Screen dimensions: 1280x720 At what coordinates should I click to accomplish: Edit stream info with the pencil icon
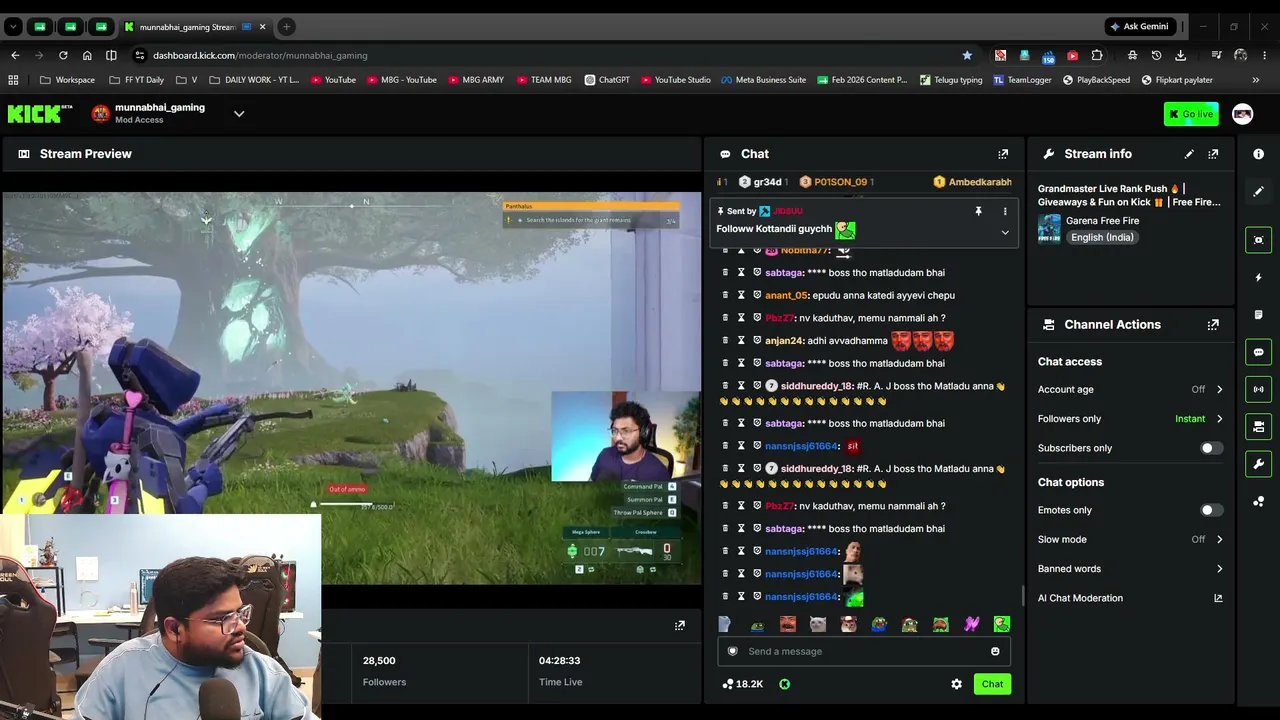(x=1189, y=154)
